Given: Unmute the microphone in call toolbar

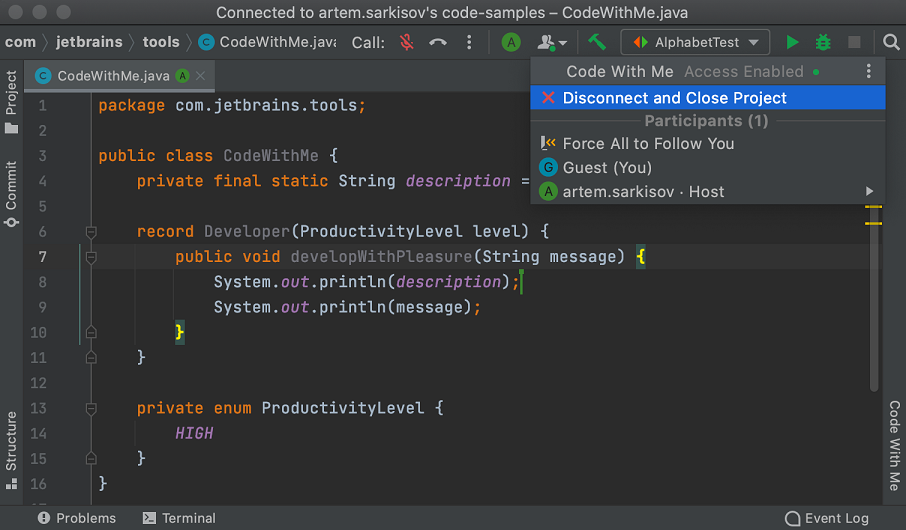Looking at the screenshot, I should (x=406, y=42).
